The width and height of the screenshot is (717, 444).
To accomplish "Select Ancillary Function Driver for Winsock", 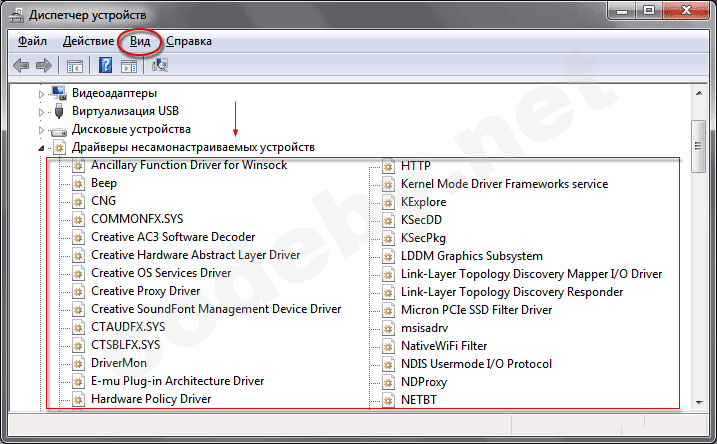I will coord(189,165).
